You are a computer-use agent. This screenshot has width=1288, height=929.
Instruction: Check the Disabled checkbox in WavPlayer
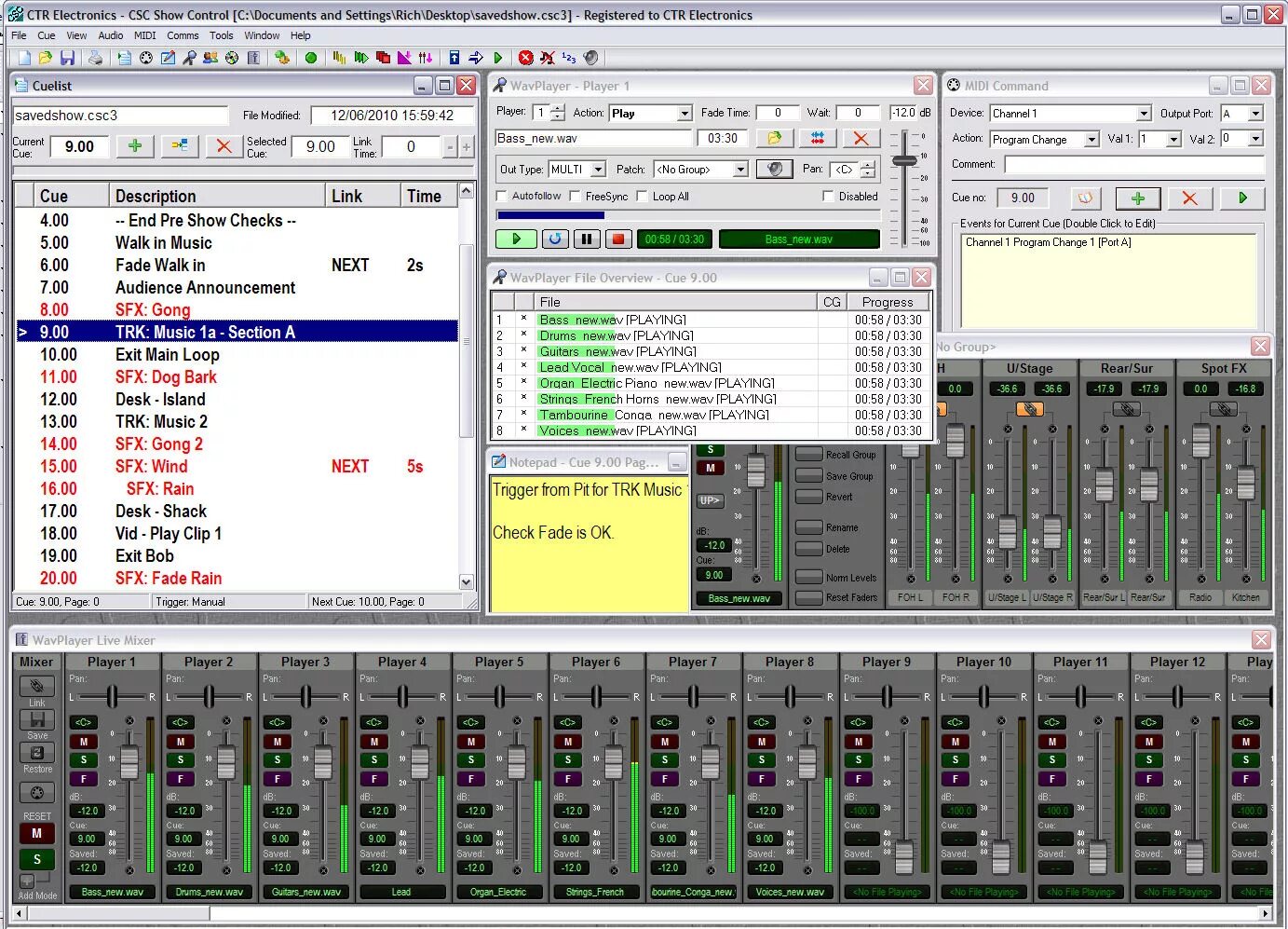point(828,197)
